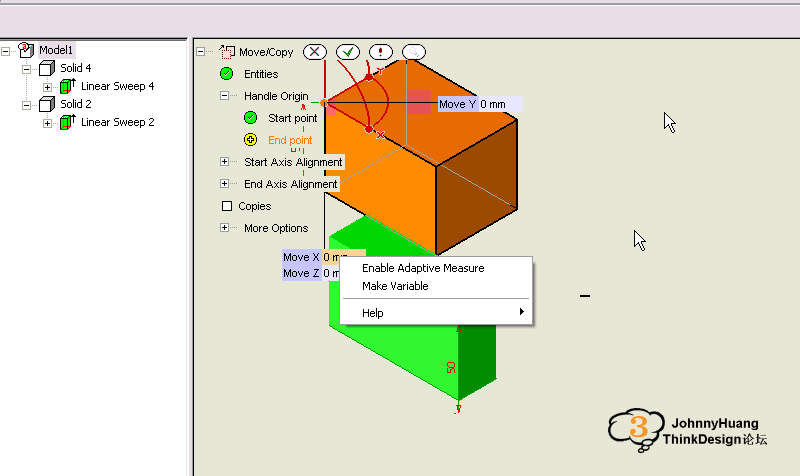Click the Handle Origin label
The image size is (800, 476).
[x=276, y=96]
